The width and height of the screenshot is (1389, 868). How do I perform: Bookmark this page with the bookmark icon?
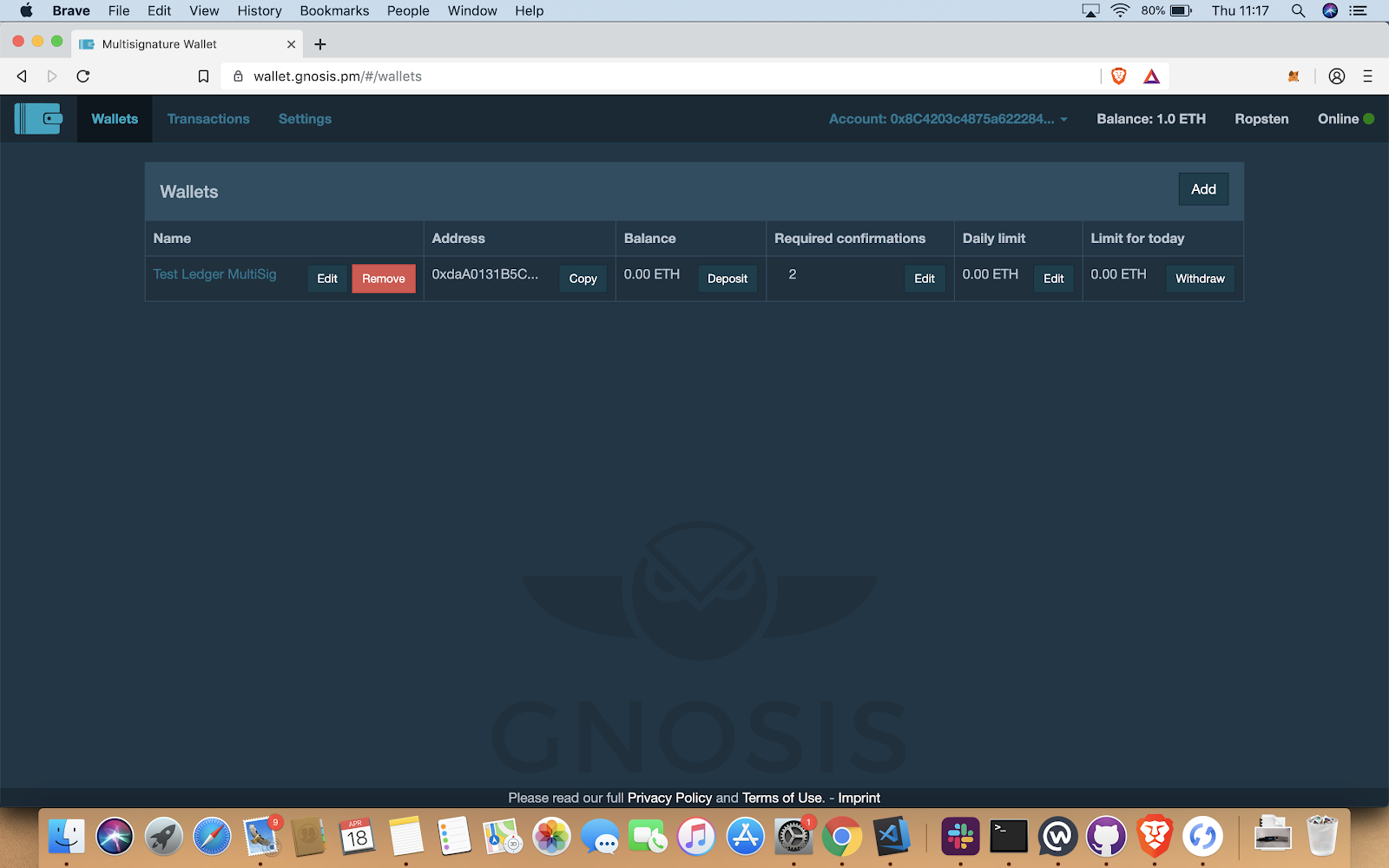pyautogui.click(x=203, y=76)
